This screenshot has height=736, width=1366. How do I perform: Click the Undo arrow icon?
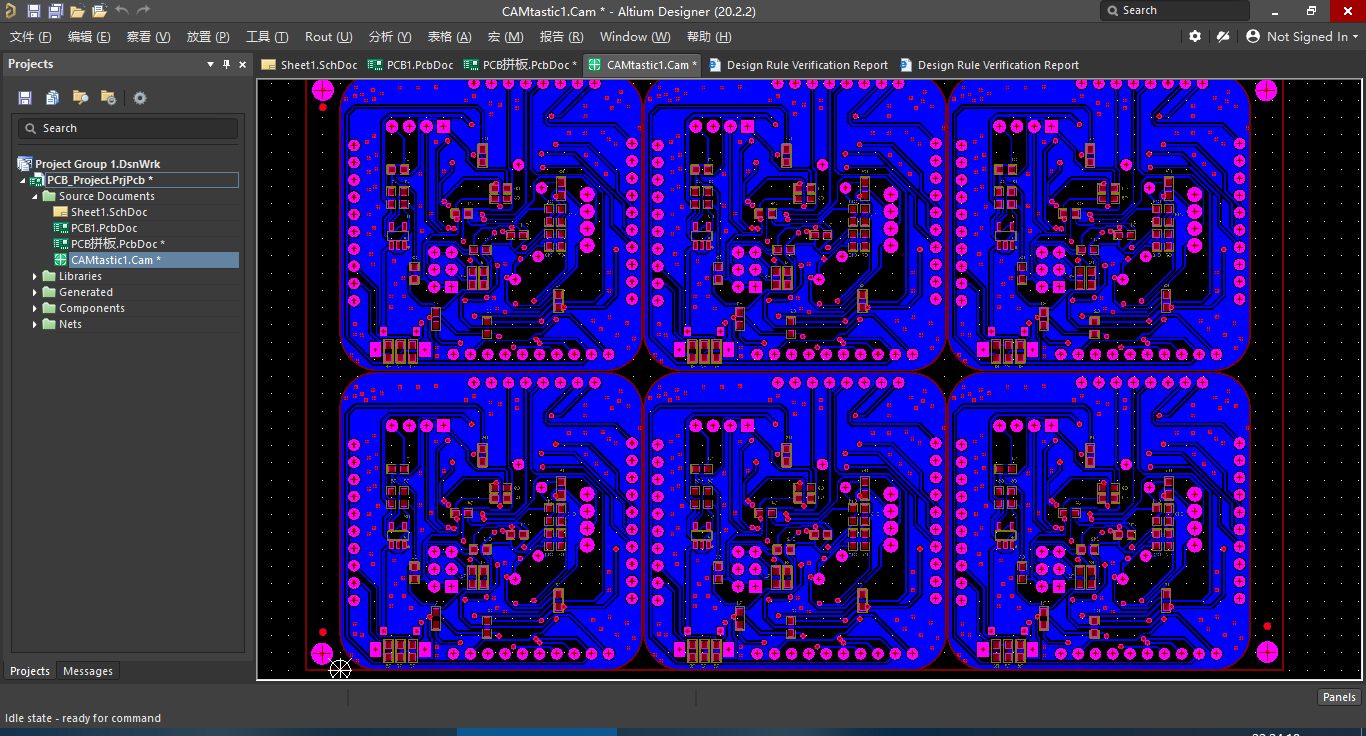tap(121, 10)
